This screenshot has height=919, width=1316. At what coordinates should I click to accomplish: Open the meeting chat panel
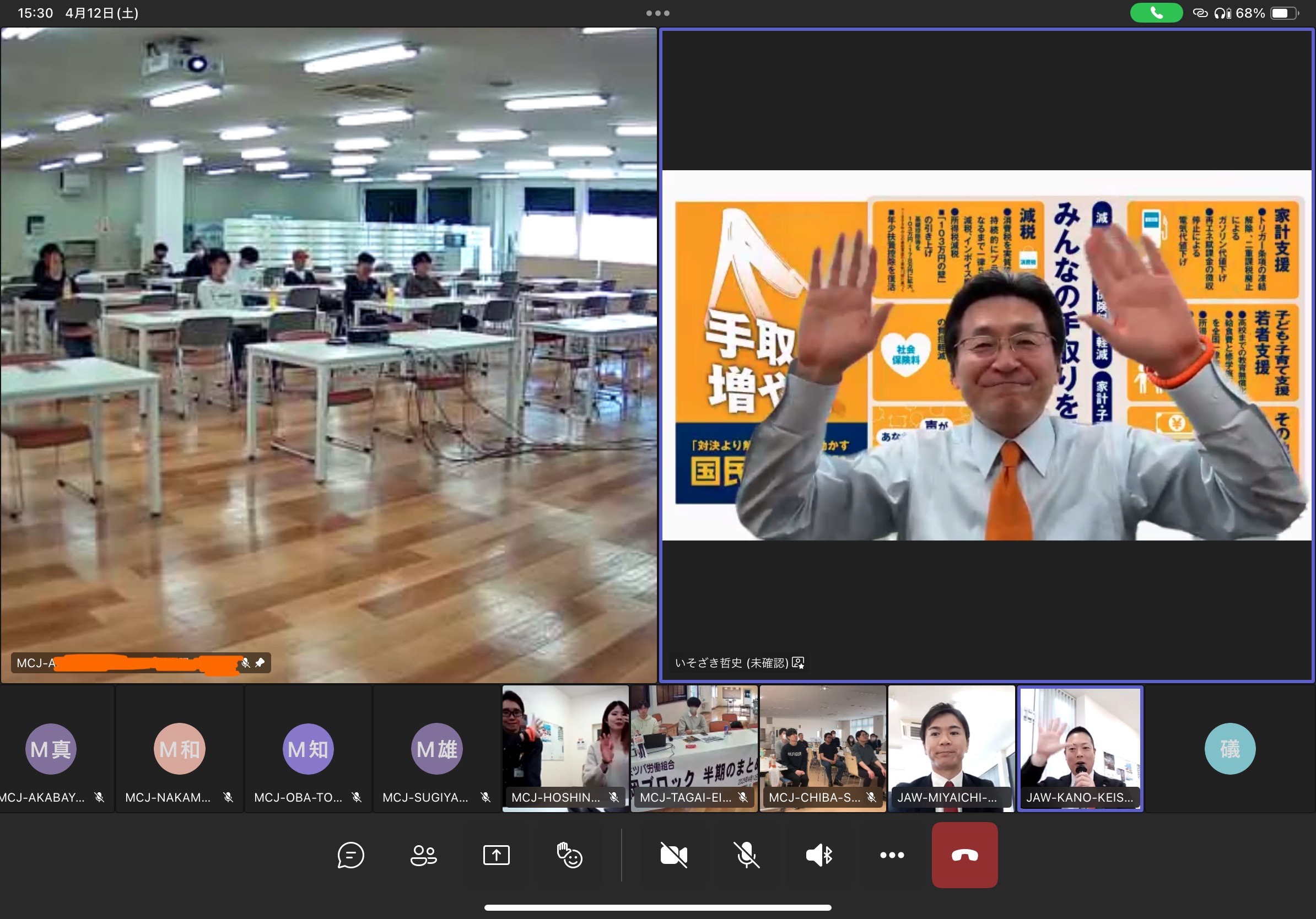[x=350, y=855]
